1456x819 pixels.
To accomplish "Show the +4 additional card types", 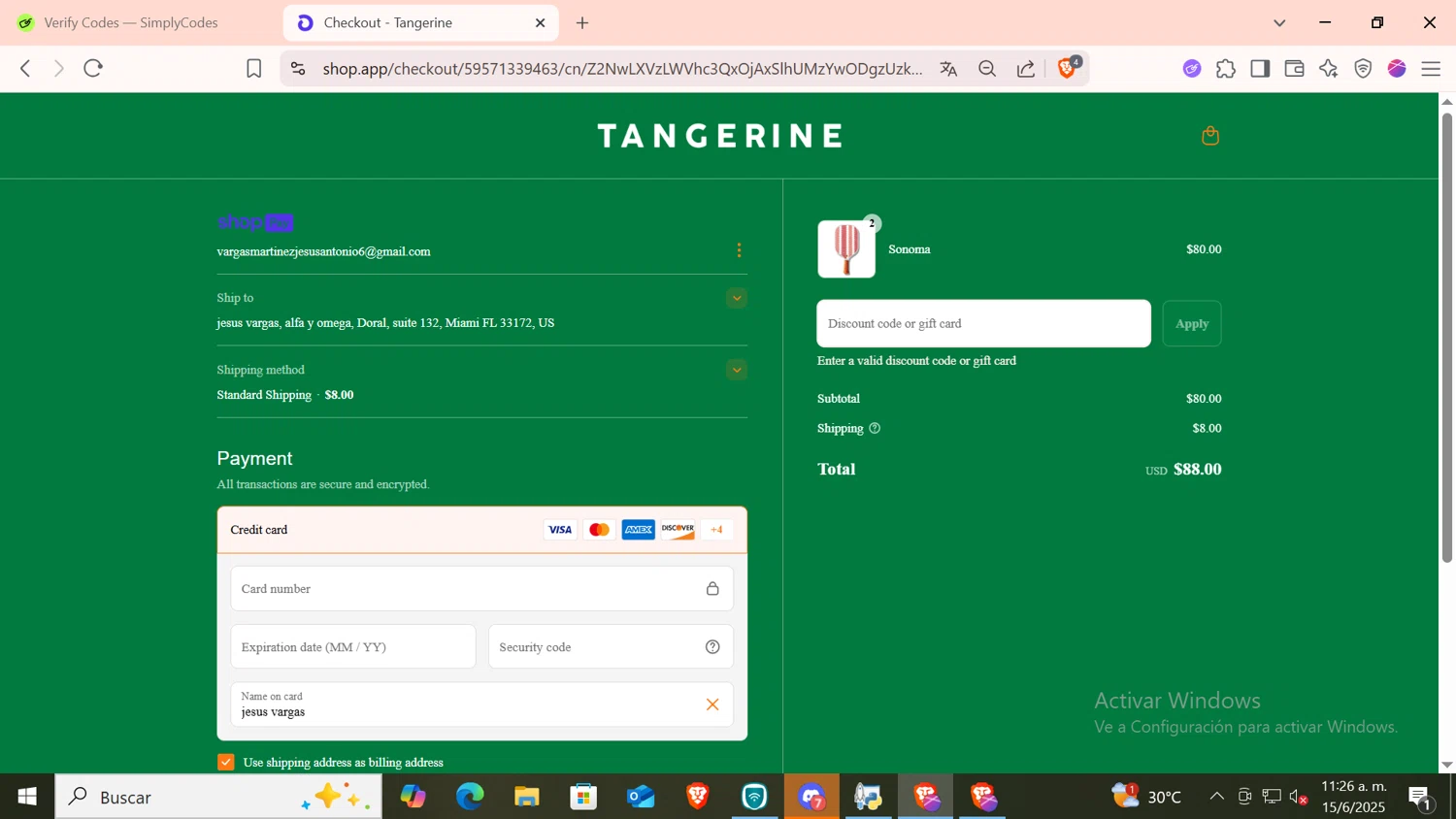I will [716, 530].
